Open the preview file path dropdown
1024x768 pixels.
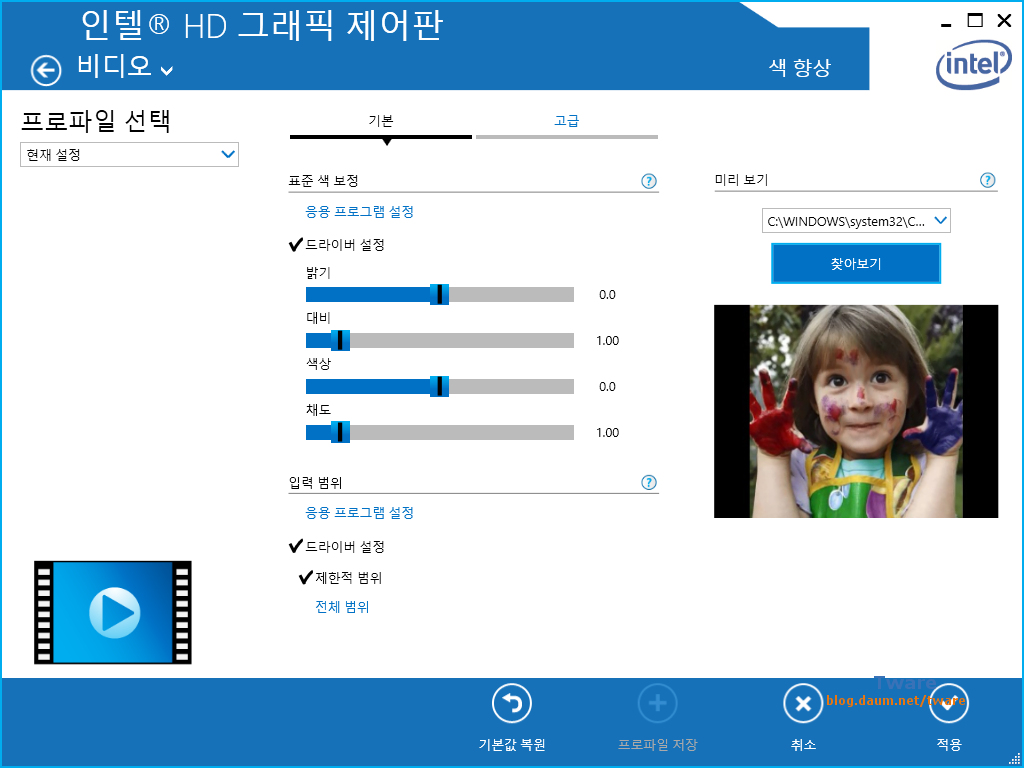pyautogui.click(x=856, y=221)
